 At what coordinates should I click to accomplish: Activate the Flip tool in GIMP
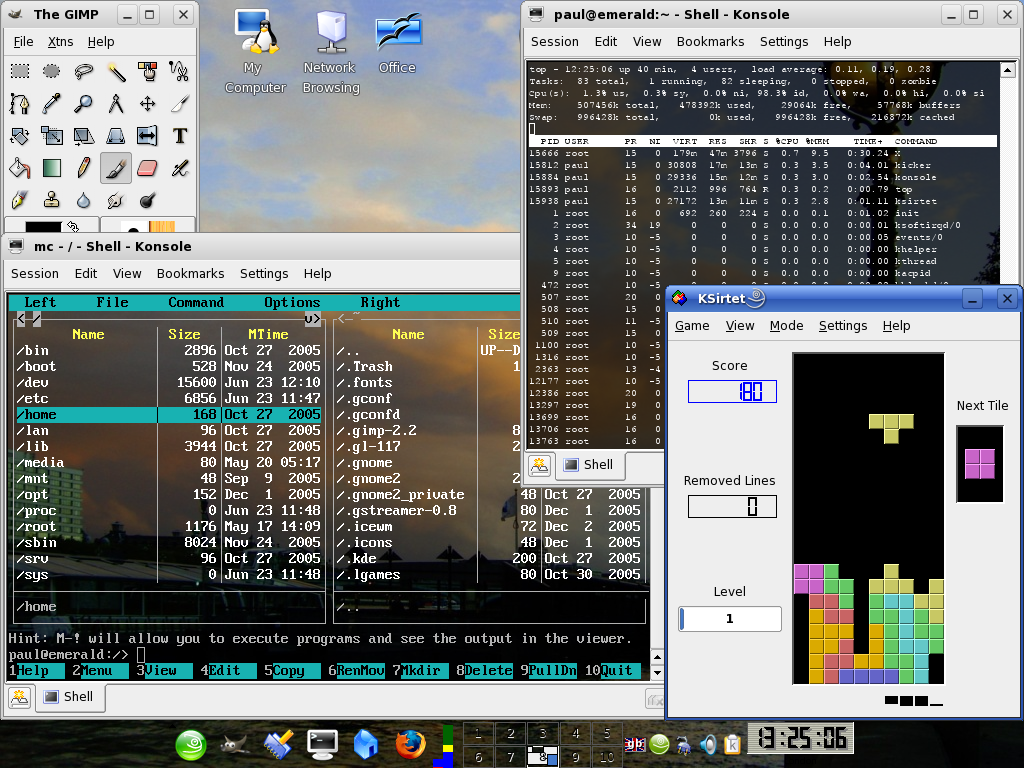click(x=148, y=136)
